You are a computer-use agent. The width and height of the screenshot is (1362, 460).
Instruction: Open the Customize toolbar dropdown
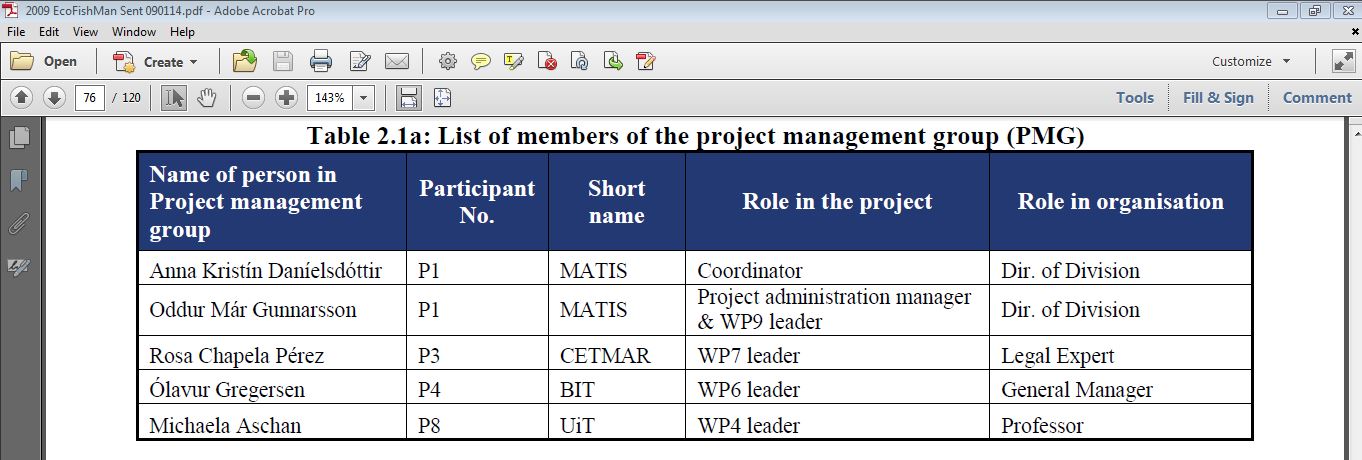click(1251, 61)
